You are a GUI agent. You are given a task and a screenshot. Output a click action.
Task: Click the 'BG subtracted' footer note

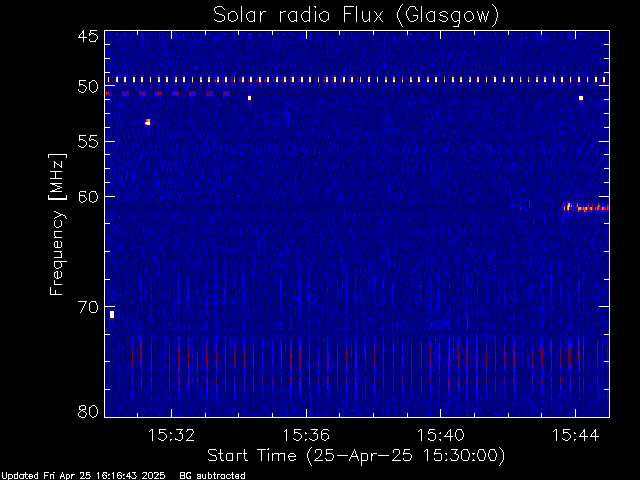tap(212, 476)
